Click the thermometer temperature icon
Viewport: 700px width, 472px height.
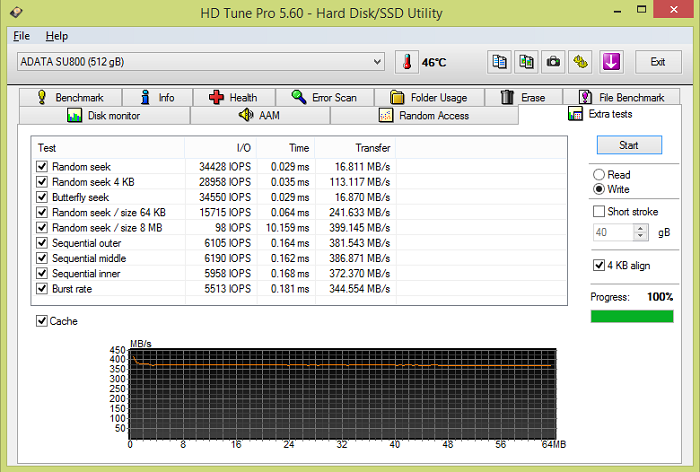click(407, 62)
